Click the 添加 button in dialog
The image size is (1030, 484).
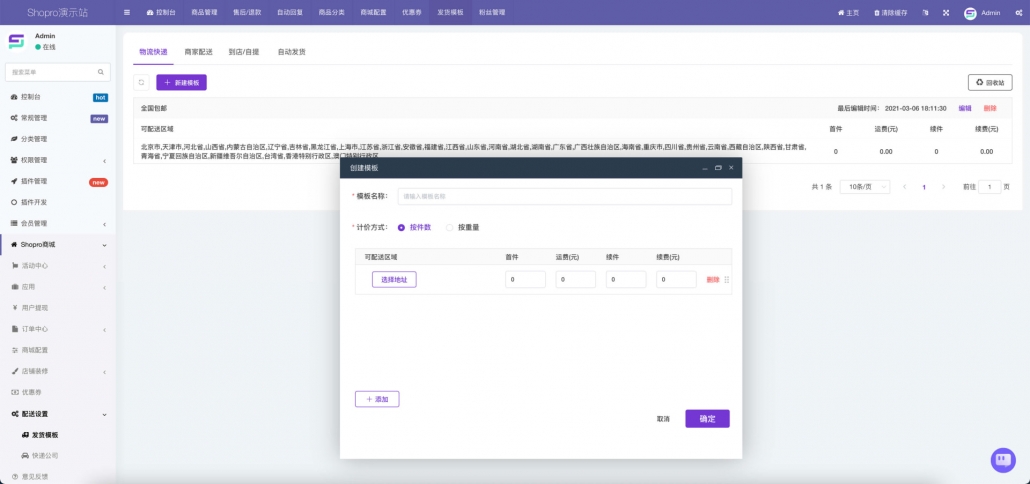(x=377, y=399)
